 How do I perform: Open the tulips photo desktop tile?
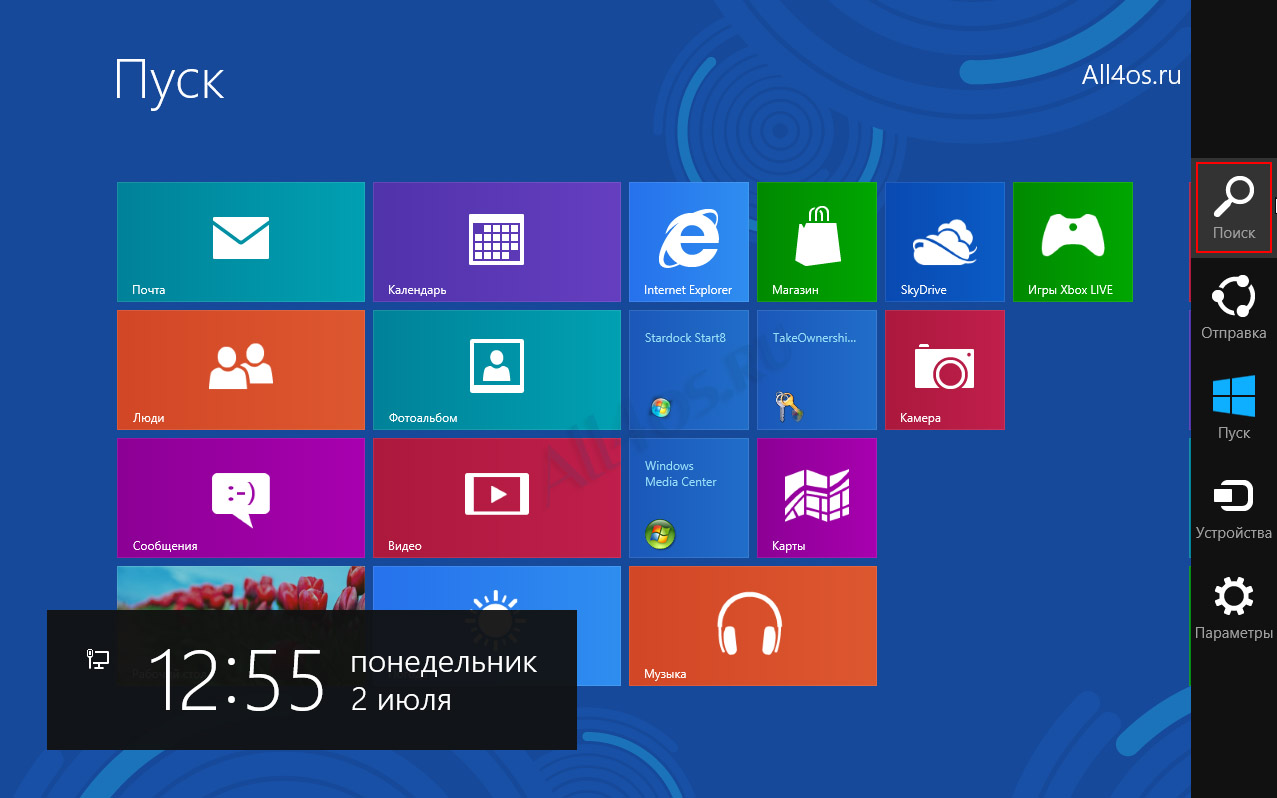point(241,588)
